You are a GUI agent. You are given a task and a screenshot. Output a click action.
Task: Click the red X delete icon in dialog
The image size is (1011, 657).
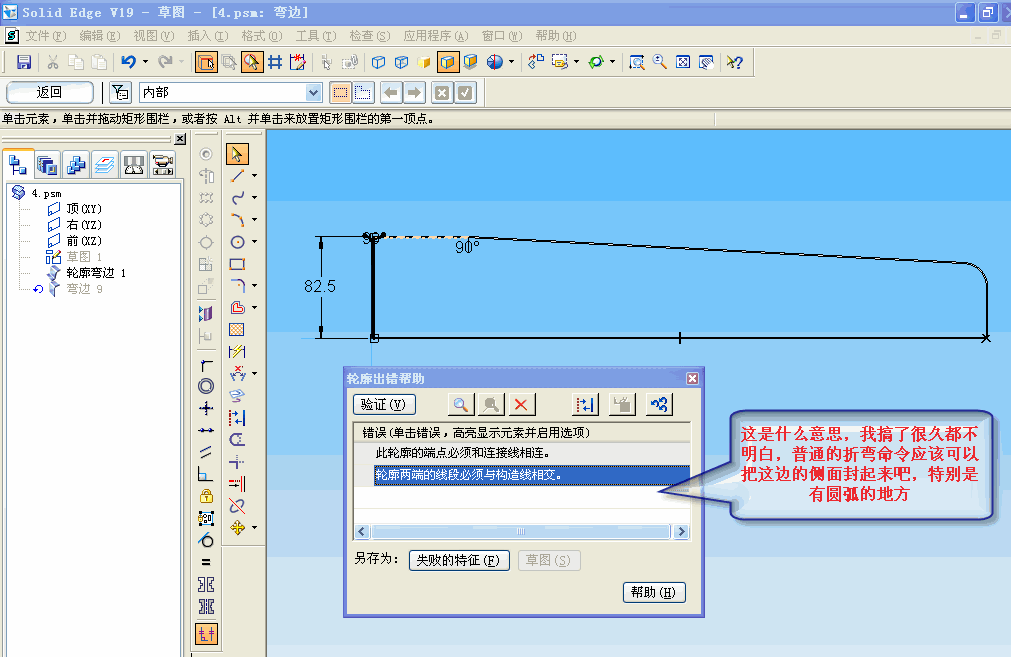[521, 404]
